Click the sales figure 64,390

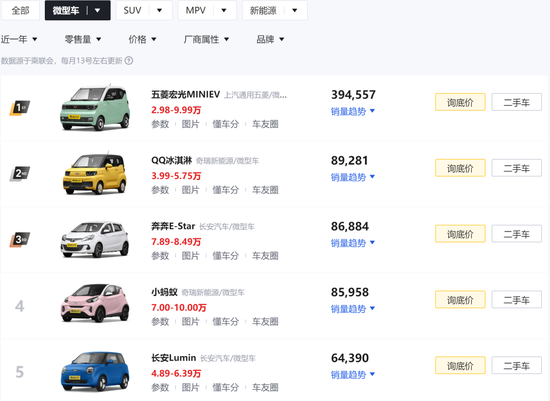(350, 358)
